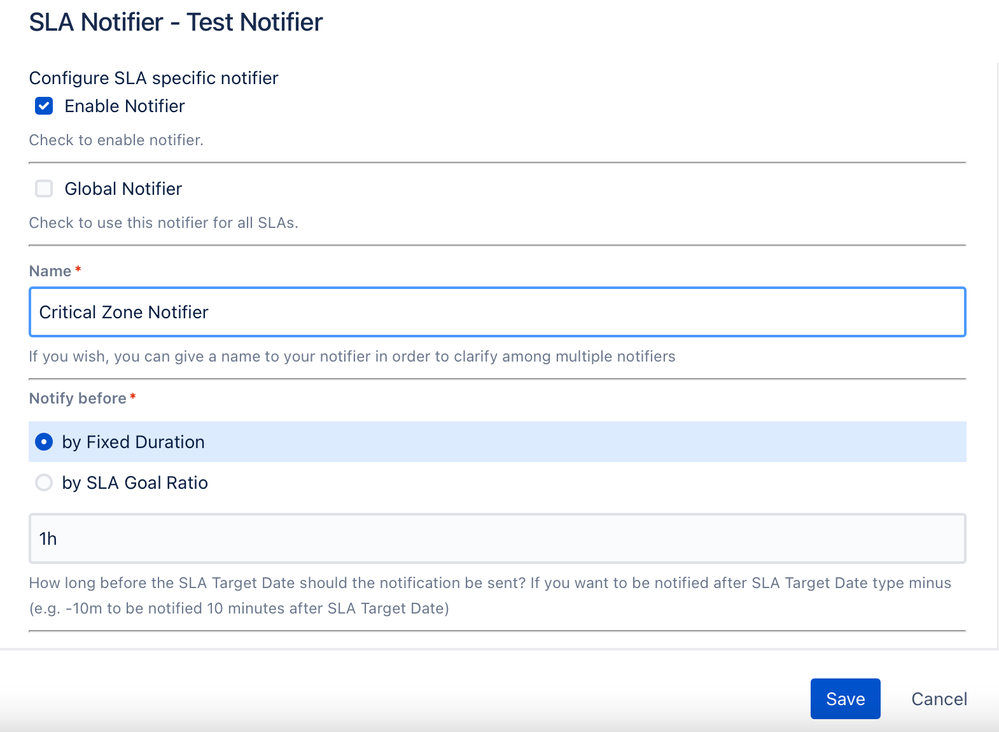This screenshot has width=999, height=732.
Task: Click the 'Configure SLA specific notifier' text
Action: (x=153, y=78)
